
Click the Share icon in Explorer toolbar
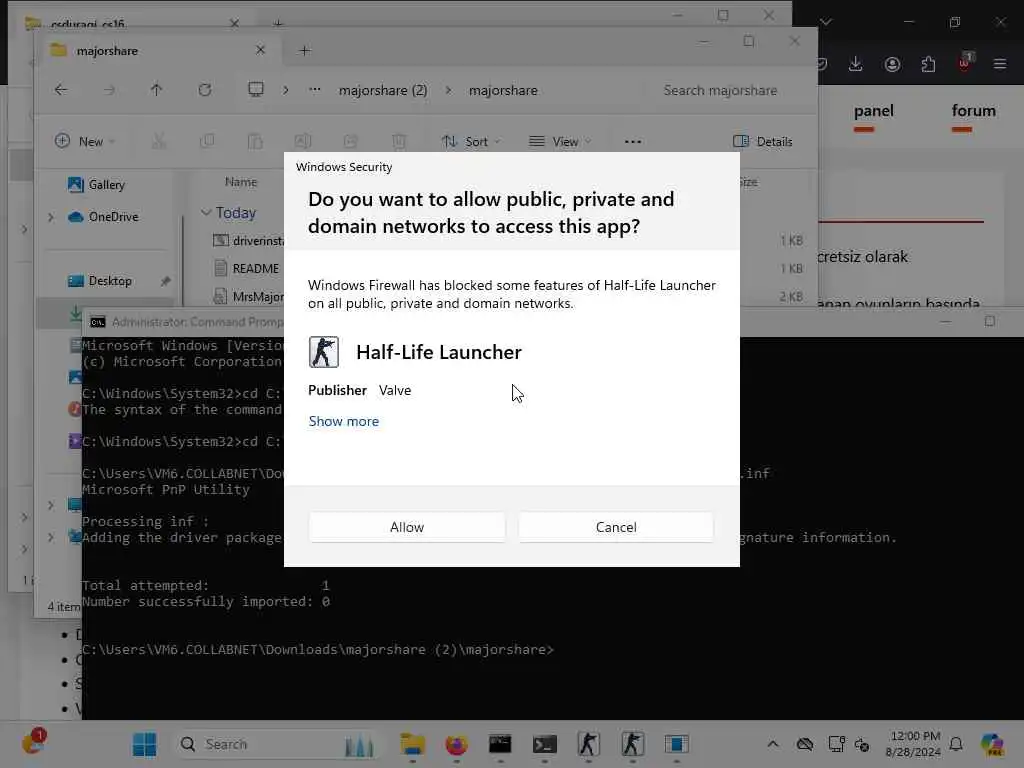(x=351, y=141)
